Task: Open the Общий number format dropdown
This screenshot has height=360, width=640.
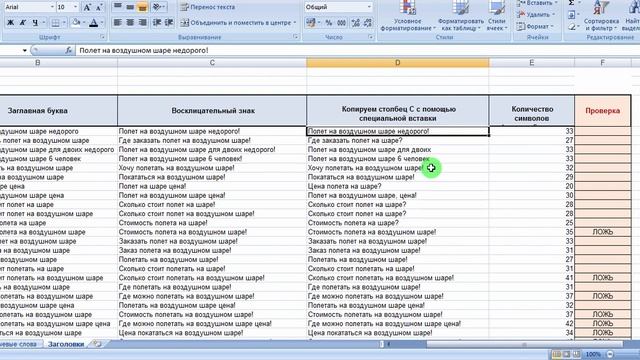Action: 369,7
